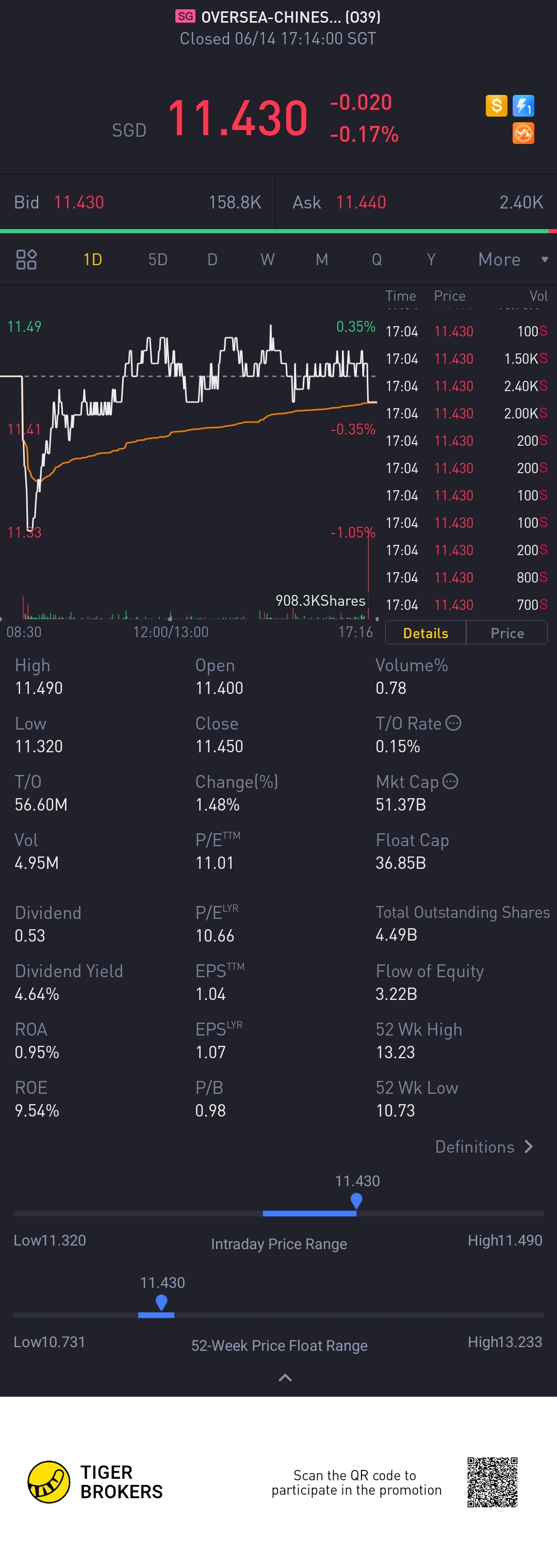
Task: Switch the trade list to Details
Action: [425, 633]
